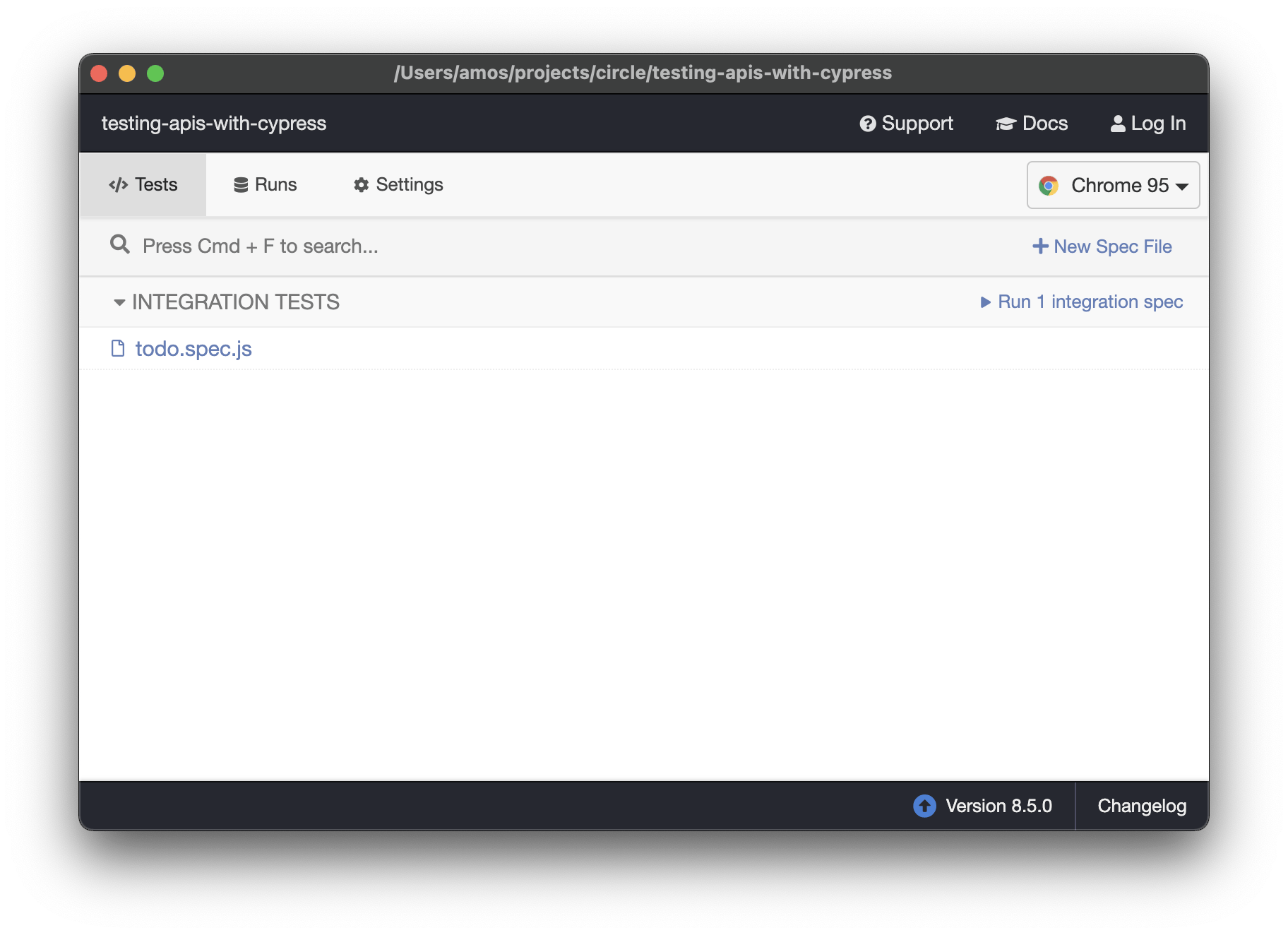
Task: Click the Runs database icon
Action: [x=240, y=184]
